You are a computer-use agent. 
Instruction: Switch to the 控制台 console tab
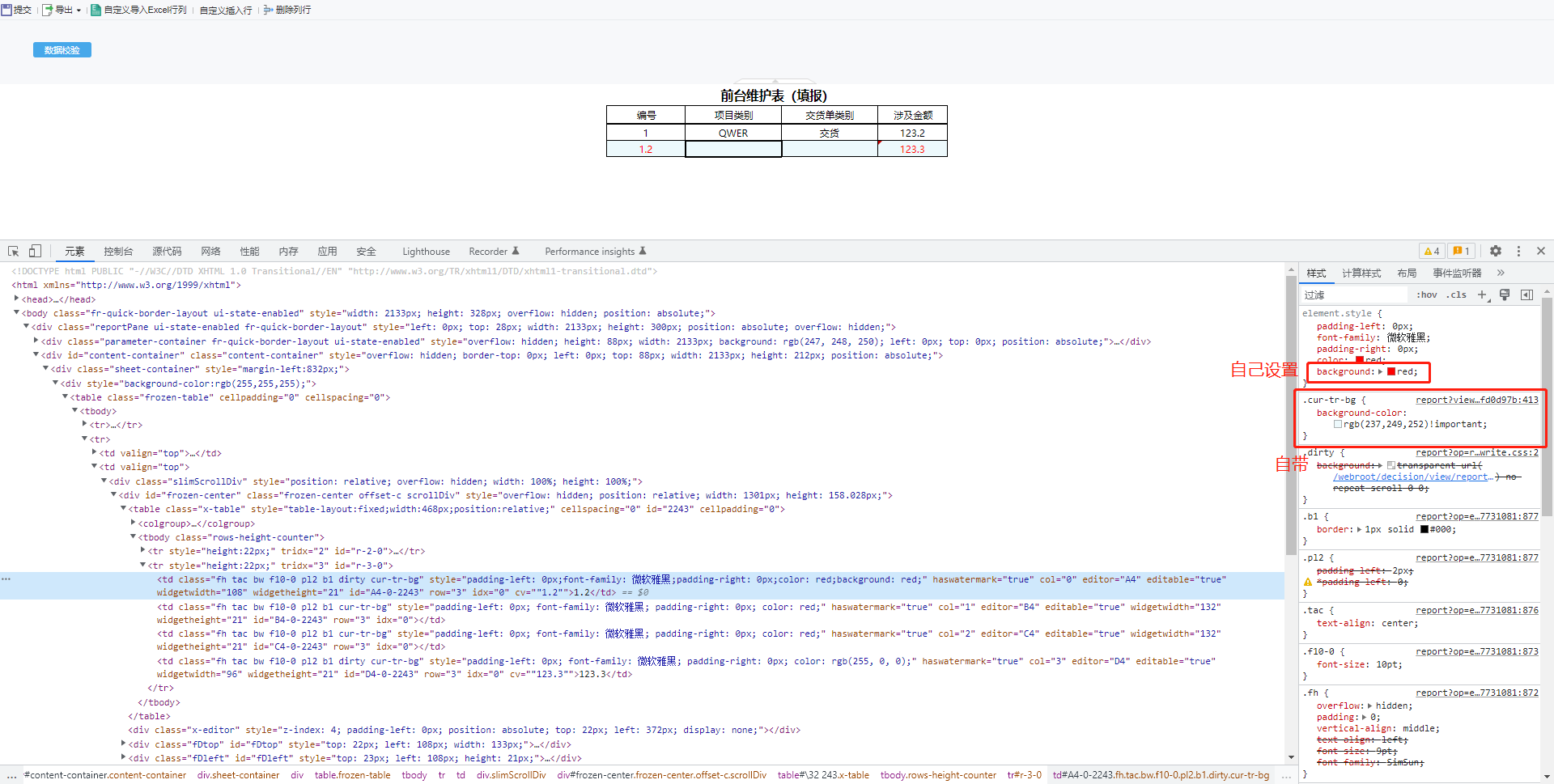pyautogui.click(x=118, y=252)
